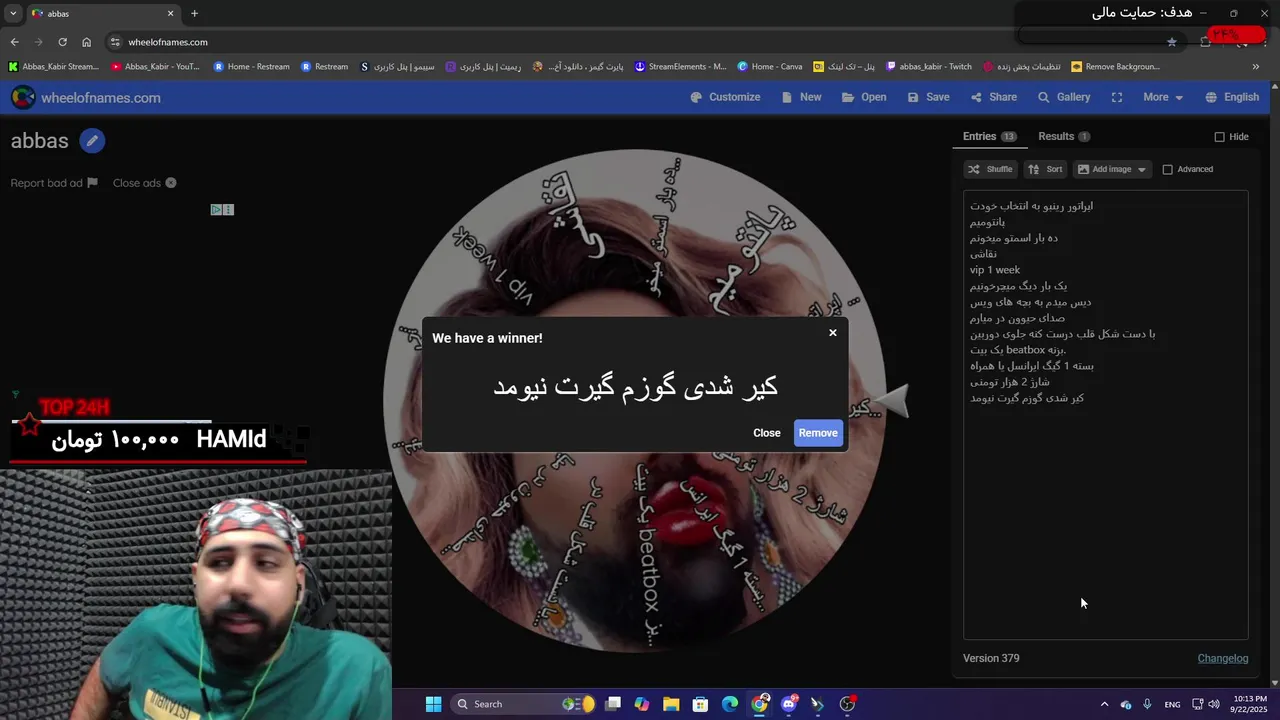Open a new browser tab
The height and width of the screenshot is (720, 1280).
click(194, 14)
